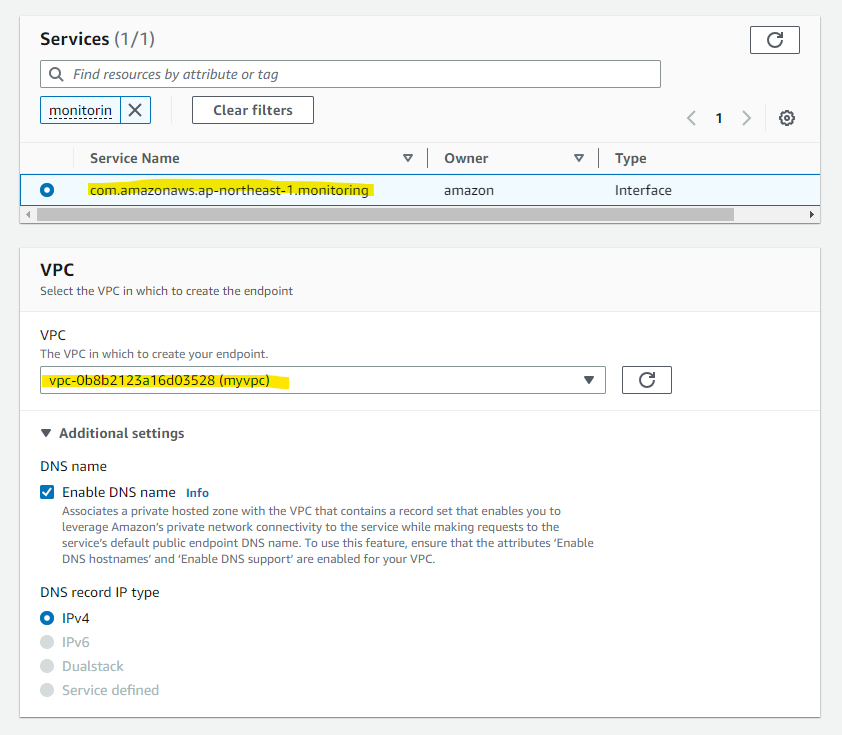Click page number 1
842x735 pixels.
pyautogui.click(x=718, y=118)
